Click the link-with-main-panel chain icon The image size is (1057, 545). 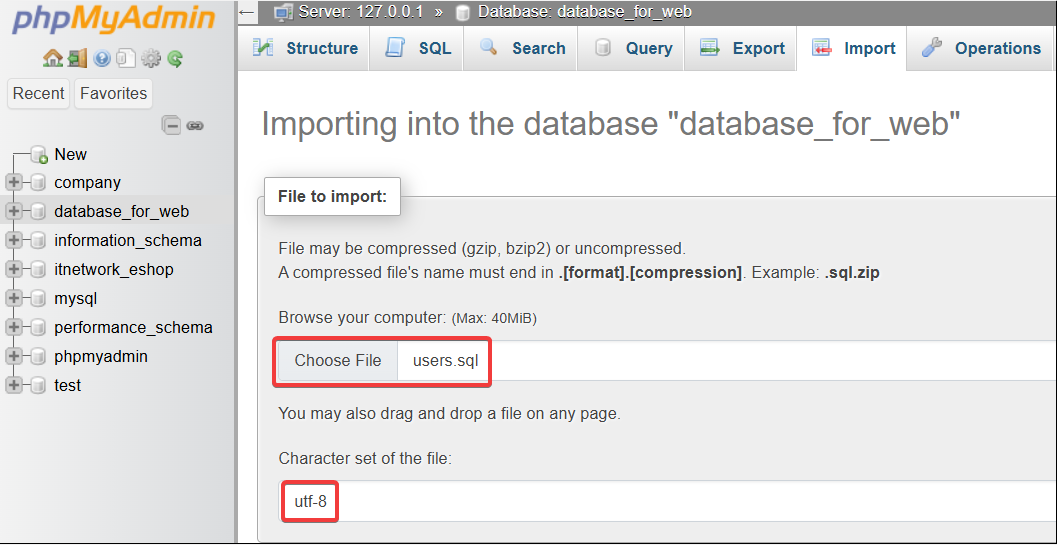point(195,126)
